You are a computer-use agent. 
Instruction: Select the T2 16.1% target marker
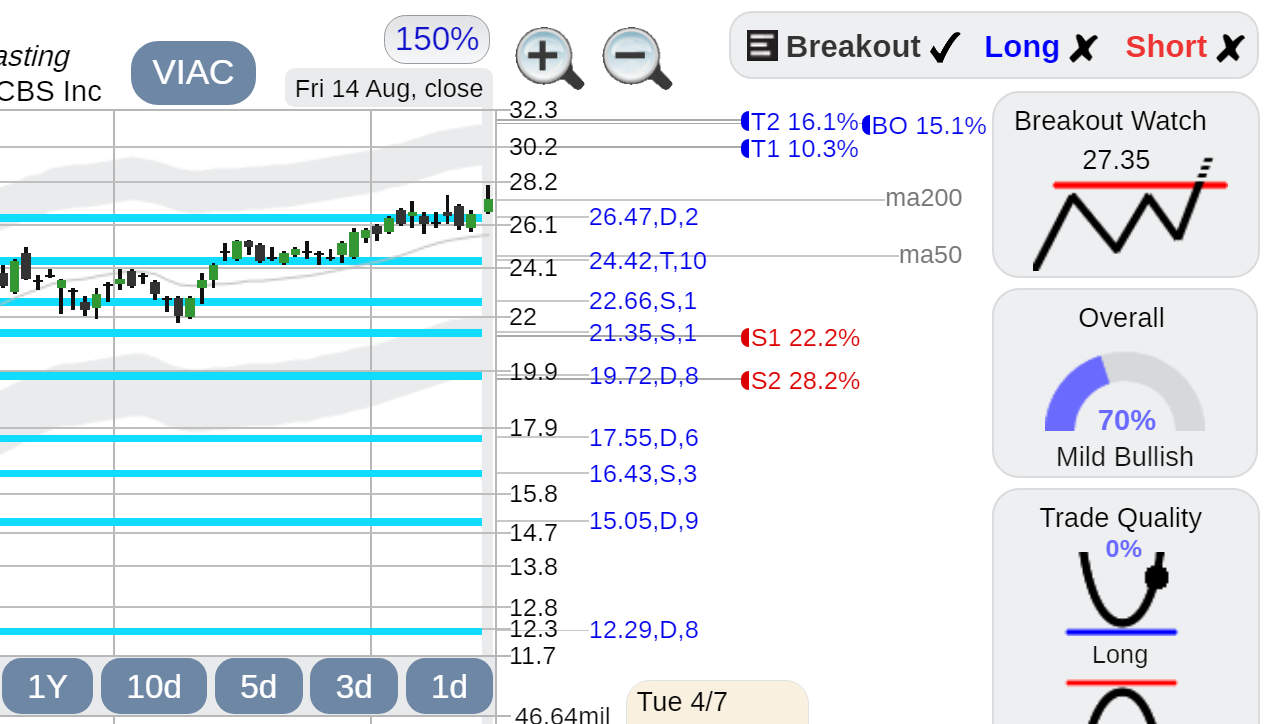tap(799, 122)
